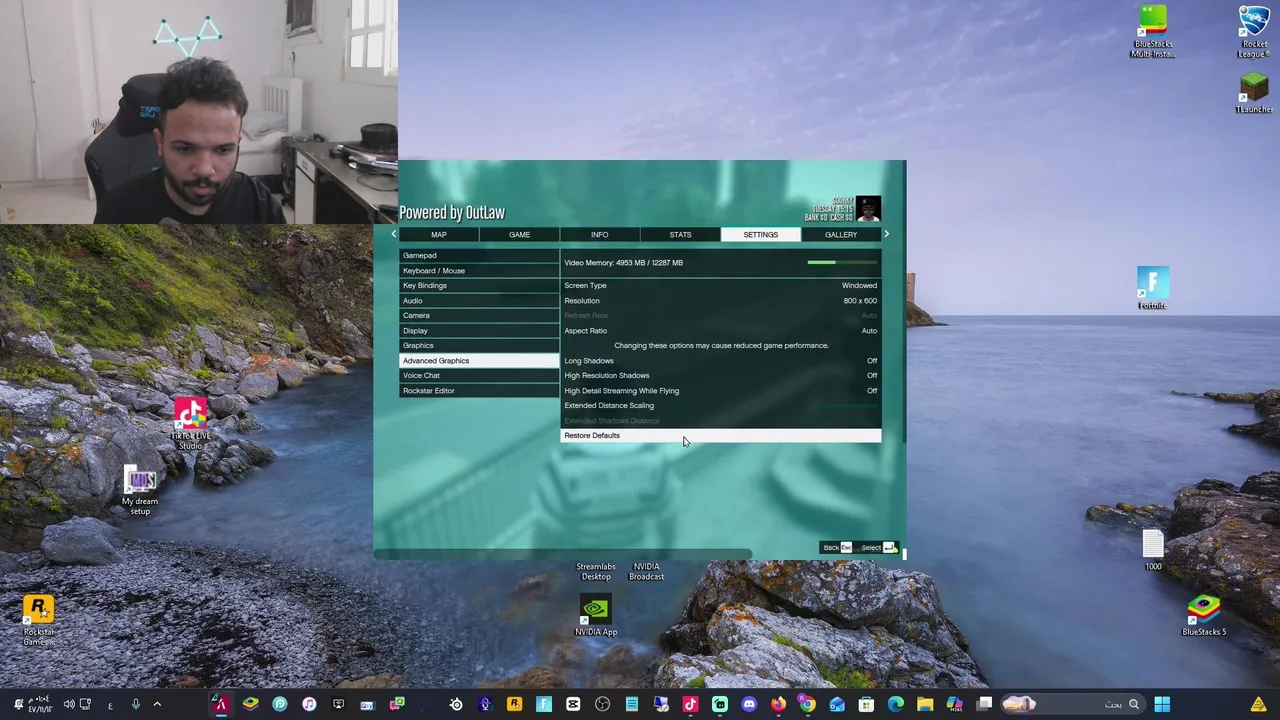Switch to the STATS tab
Image resolution: width=1280 pixels, height=720 pixels.
pos(680,235)
